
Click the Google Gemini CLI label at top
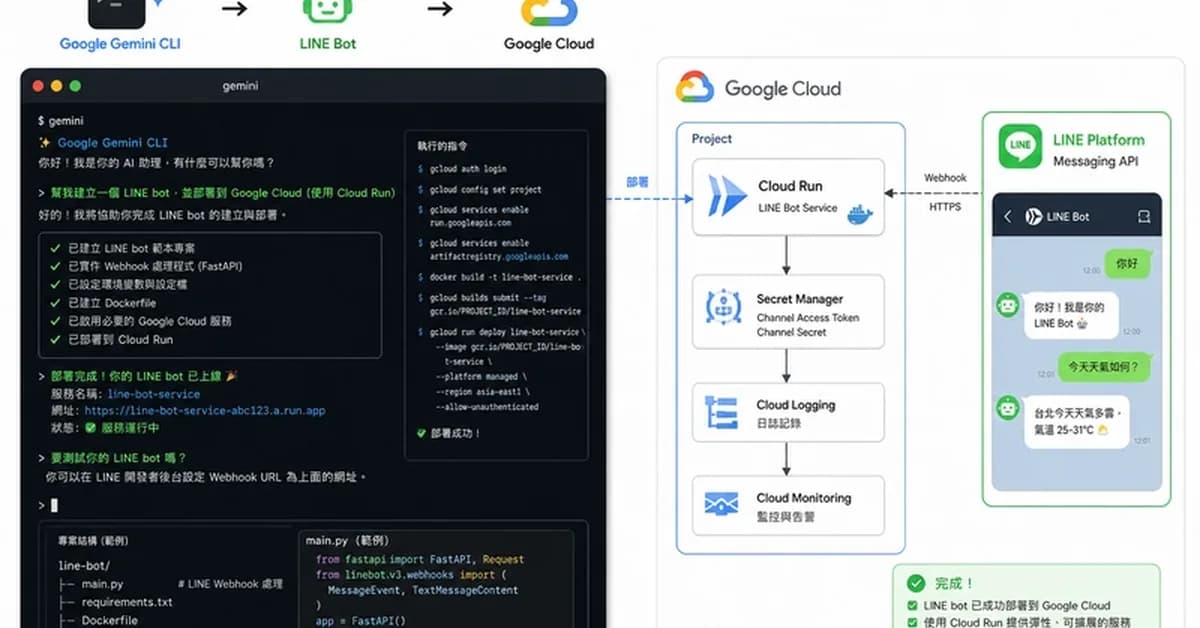[x=120, y=43]
